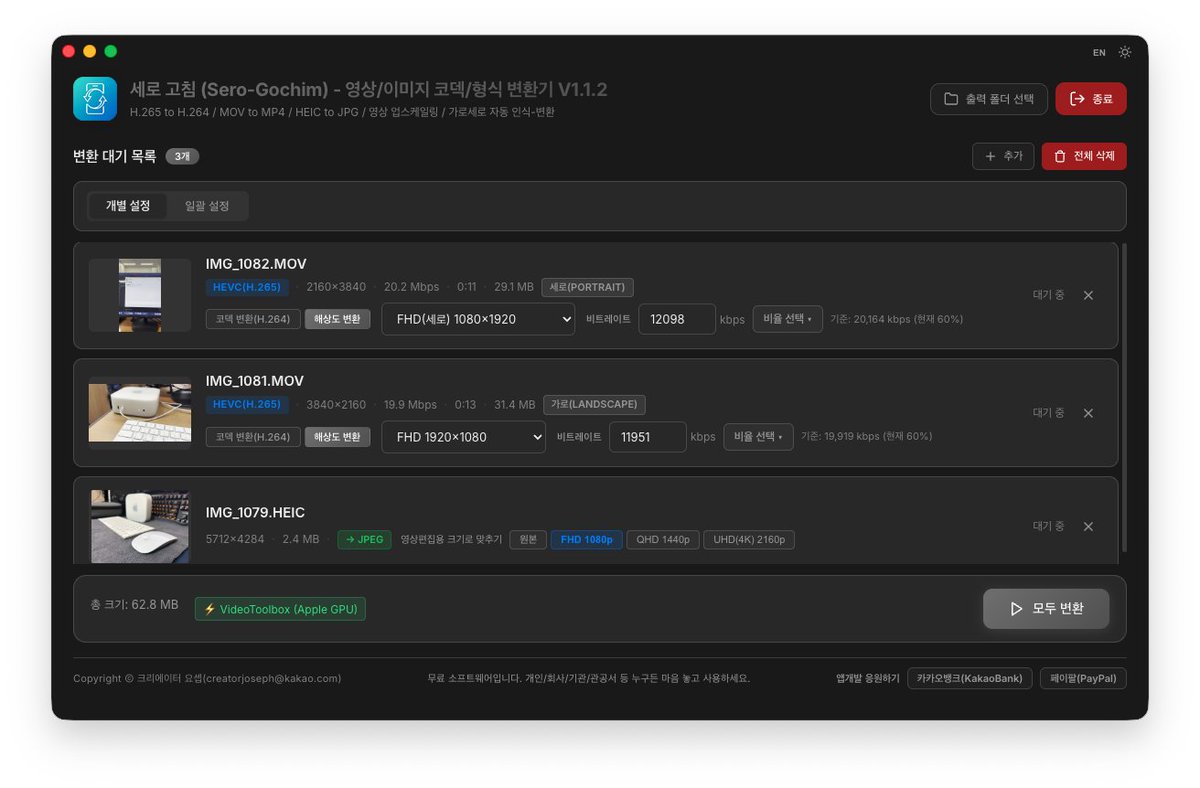Click the IMG_1079.HEIC thumbnail

coord(140,526)
